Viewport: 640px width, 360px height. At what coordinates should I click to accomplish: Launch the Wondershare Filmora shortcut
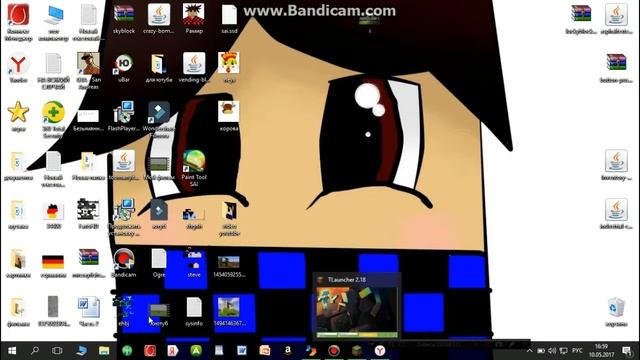coord(159,119)
